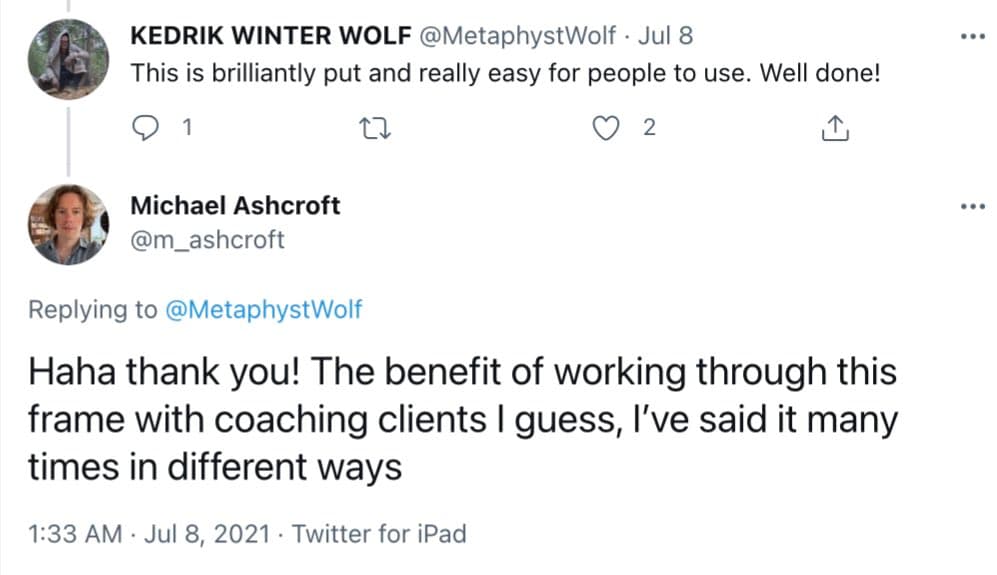Viewport: 997px width, 575px height.
Task: Click the reply icon under Kedrik's tweet
Action: (146, 127)
